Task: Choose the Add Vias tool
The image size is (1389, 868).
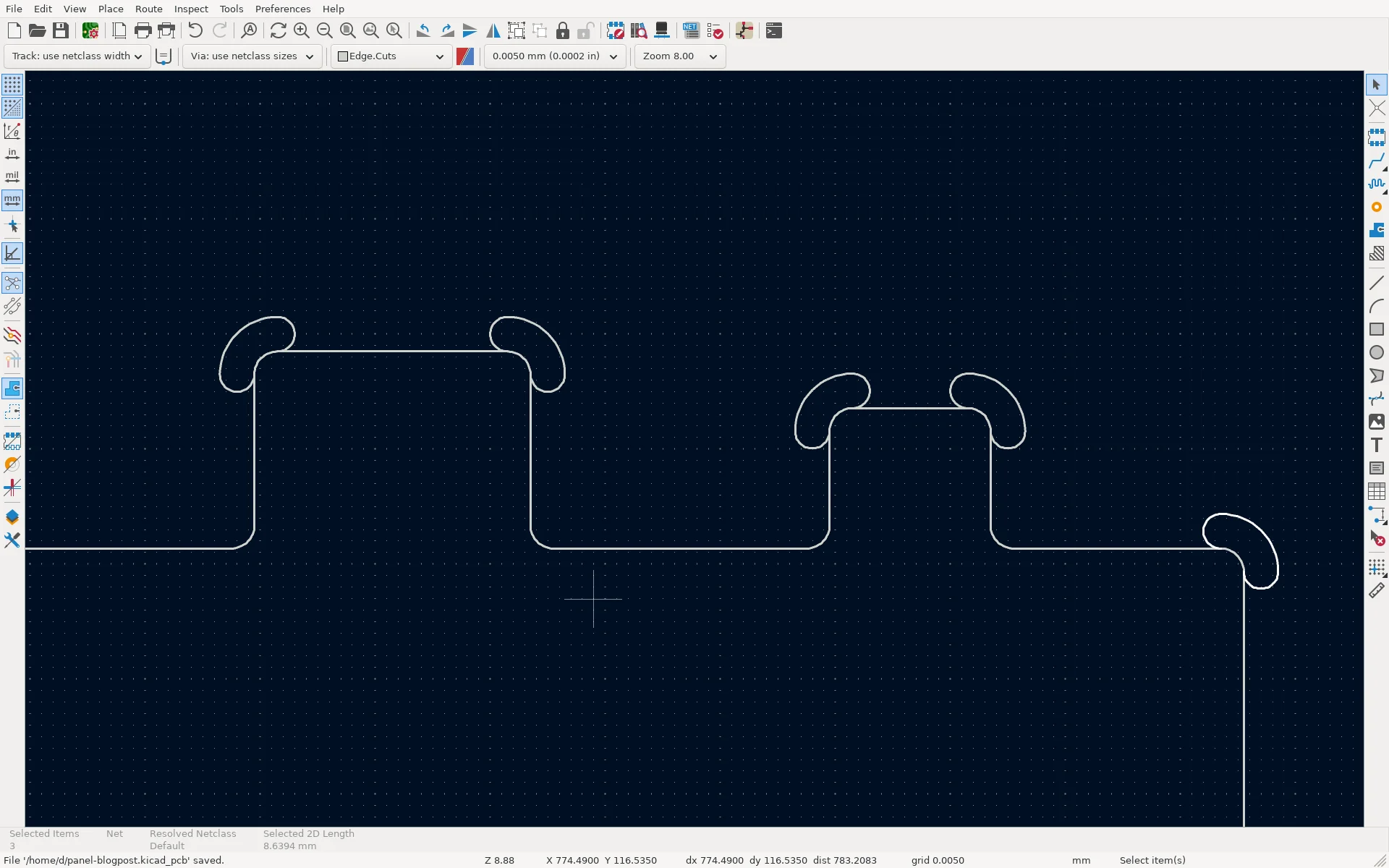Action: 1376,207
